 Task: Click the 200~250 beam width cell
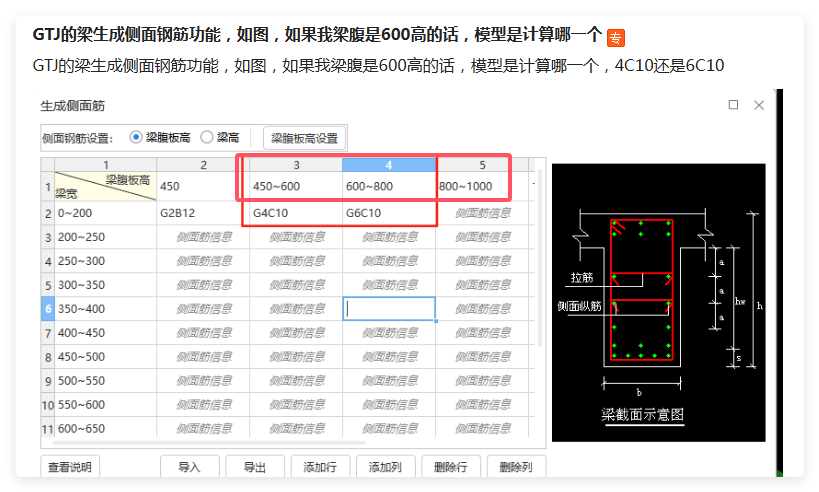coord(106,237)
